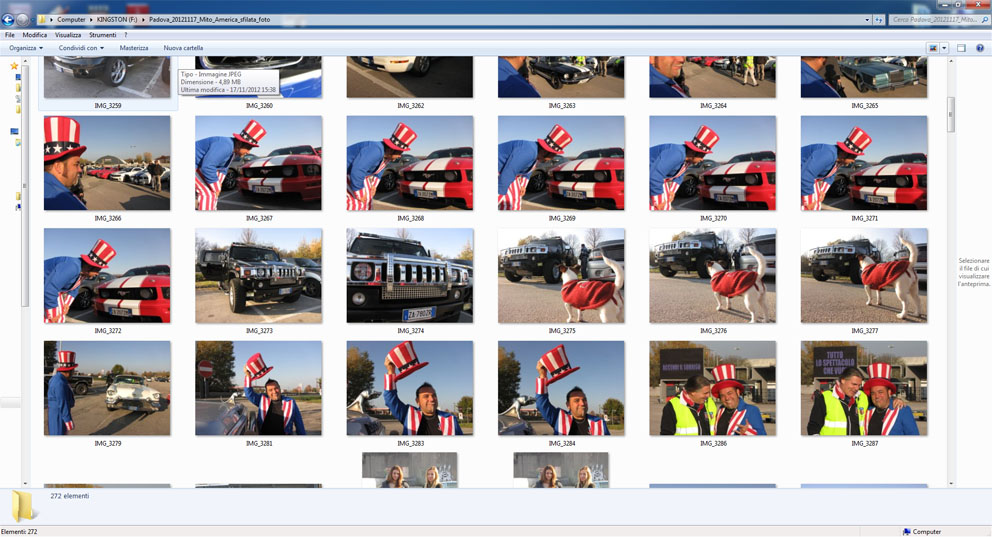Select thumbnail IMG_3284
Image resolution: width=992 pixels, height=537 pixels.
pyautogui.click(x=561, y=388)
